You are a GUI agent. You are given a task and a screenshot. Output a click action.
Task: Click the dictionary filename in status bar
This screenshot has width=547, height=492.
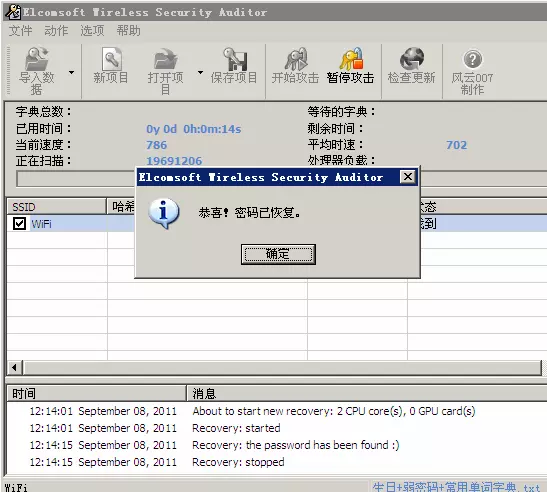[456, 487]
